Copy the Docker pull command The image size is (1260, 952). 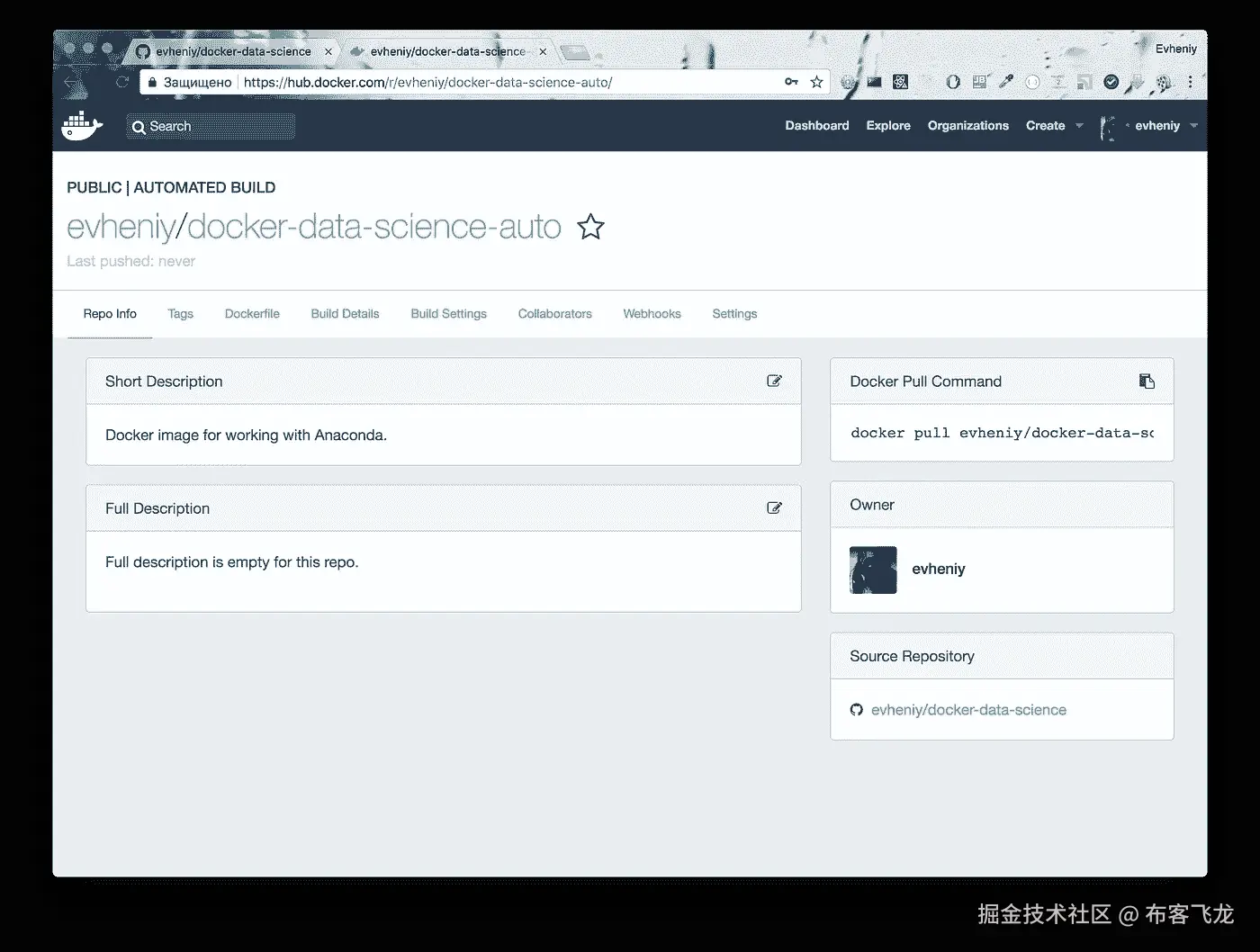(x=1147, y=381)
